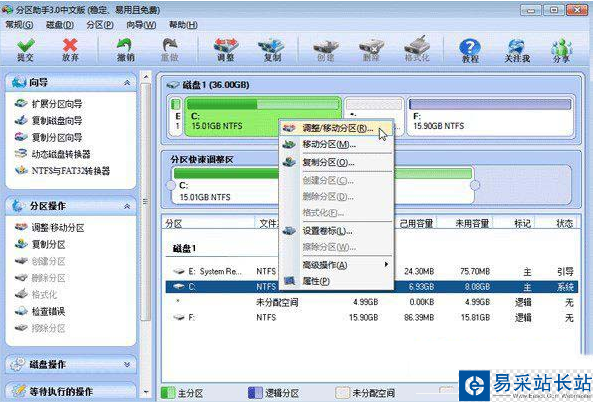Choose 删除分区(D) in context menu

337,197
